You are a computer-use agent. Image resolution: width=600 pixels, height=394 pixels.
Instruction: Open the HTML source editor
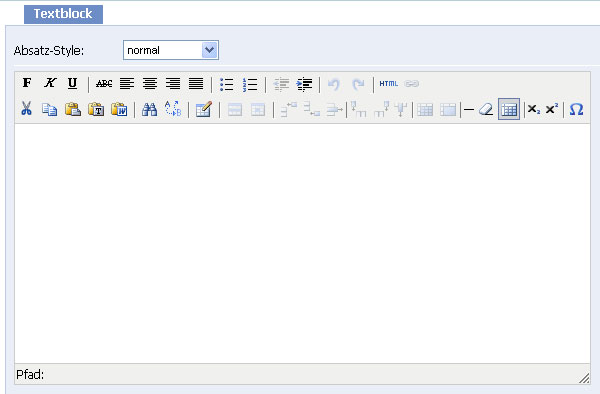[388, 83]
